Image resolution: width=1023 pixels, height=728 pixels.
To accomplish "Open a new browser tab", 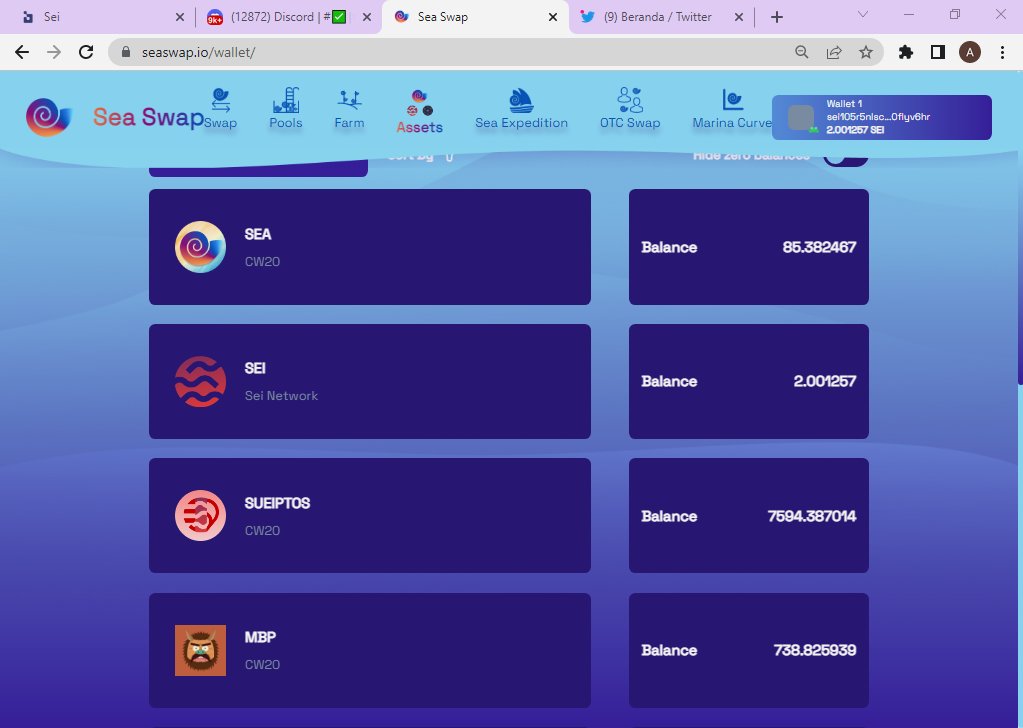I will [776, 17].
